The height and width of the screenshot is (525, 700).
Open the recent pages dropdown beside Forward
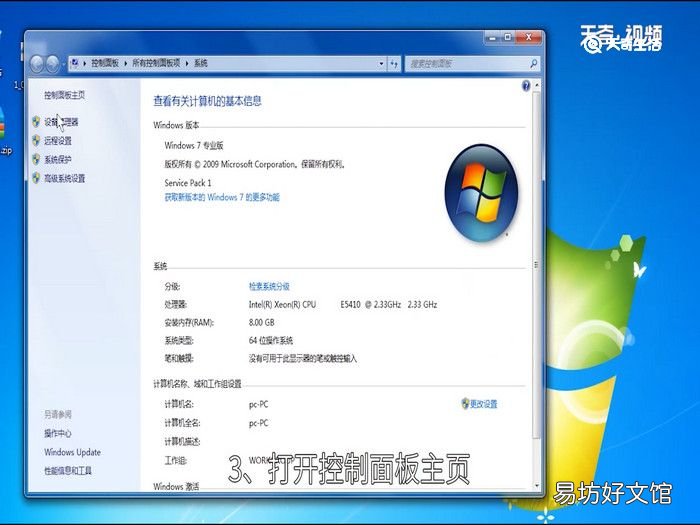pos(63,64)
